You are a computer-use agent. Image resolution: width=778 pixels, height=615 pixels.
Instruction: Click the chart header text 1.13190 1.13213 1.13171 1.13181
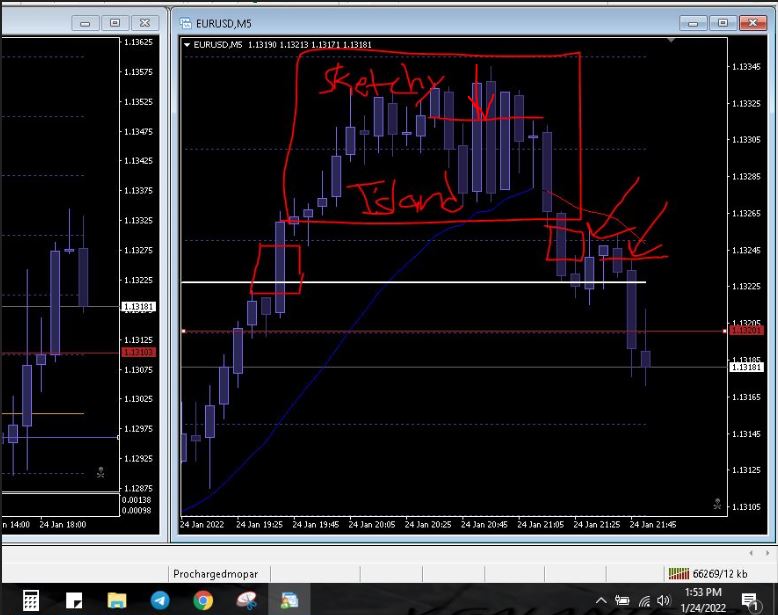pyautogui.click(x=309, y=45)
